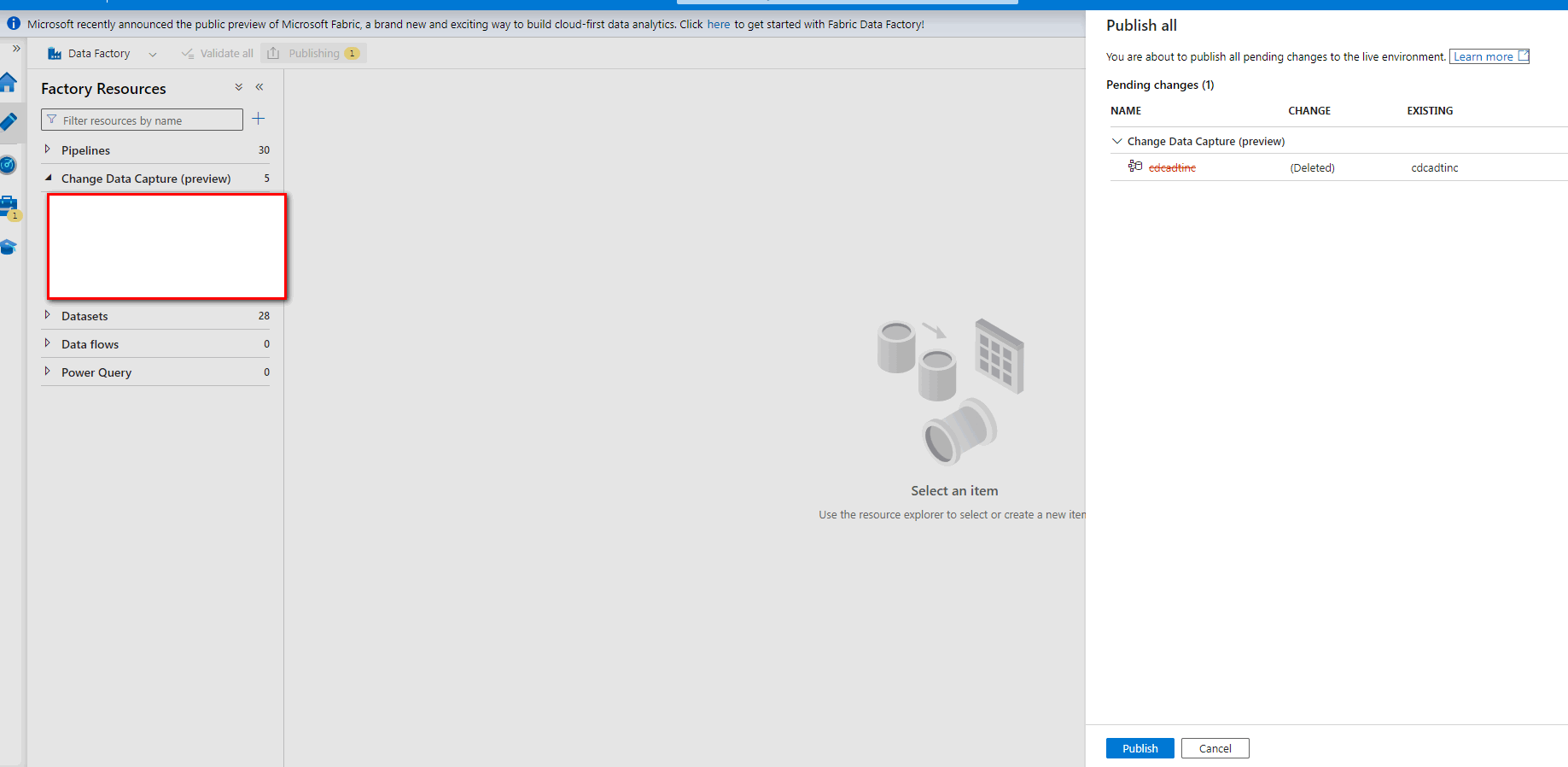This screenshot has width=1568, height=767.
Task: Click the deleted cdcadtinc item name
Action: 1172,168
